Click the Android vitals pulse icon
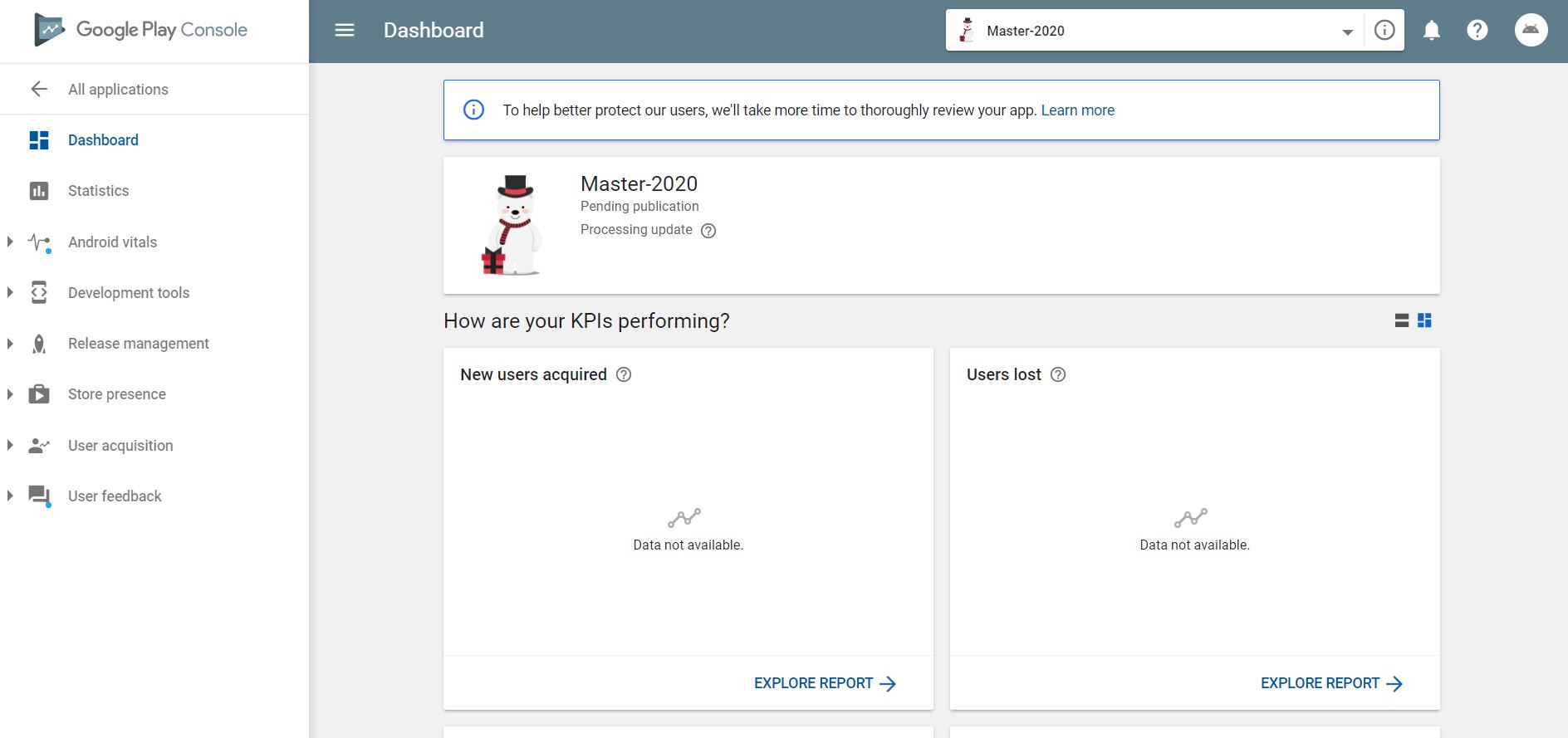The width and height of the screenshot is (1568, 738). coord(39,242)
